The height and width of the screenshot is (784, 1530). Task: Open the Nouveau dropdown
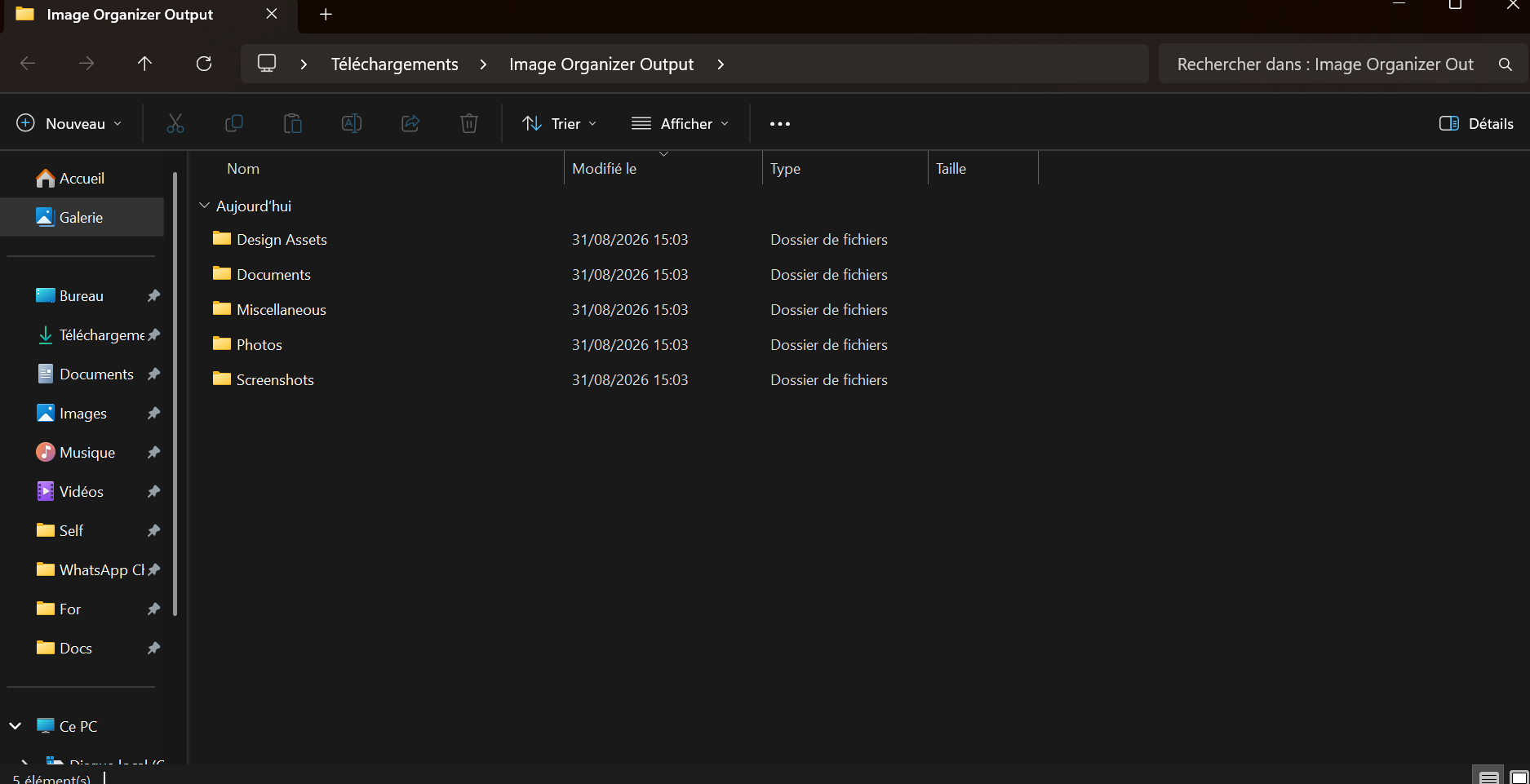[x=69, y=123]
